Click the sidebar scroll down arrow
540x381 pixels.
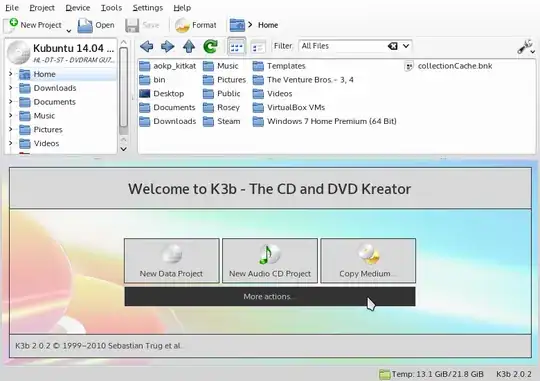click(x=123, y=149)
